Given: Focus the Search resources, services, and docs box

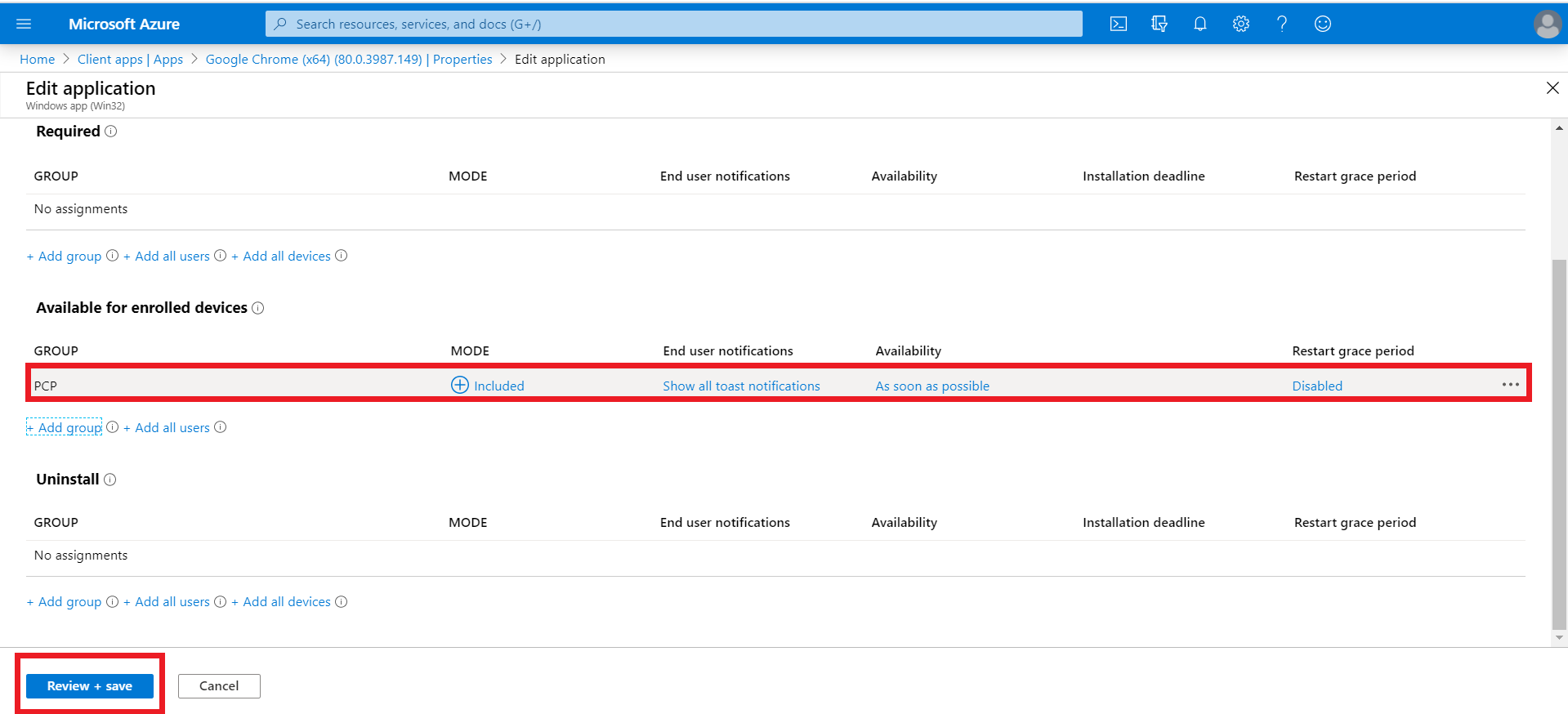Looking at the screenshot, I should tap(674, 24).
